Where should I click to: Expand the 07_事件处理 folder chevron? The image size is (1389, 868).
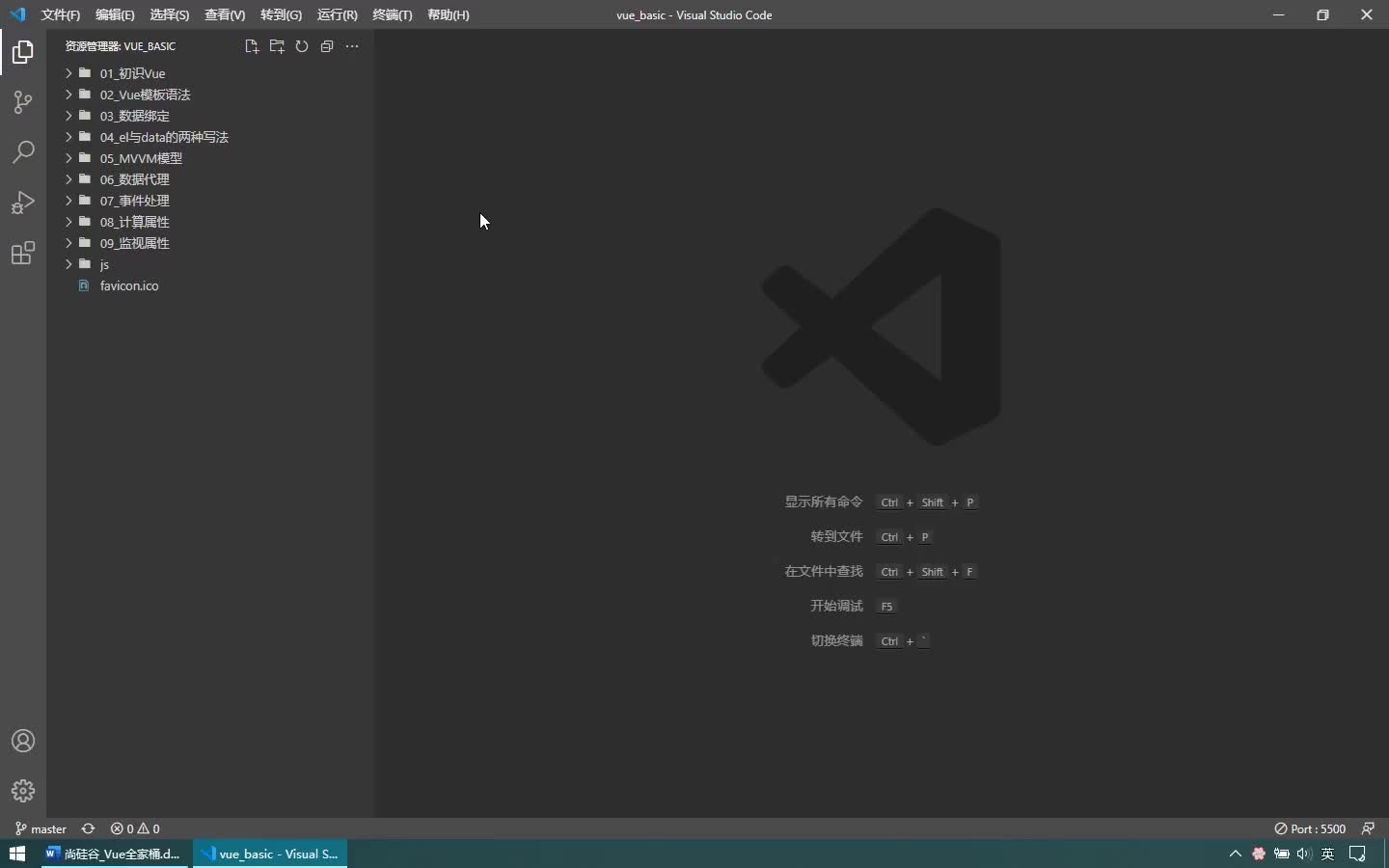(68, 201)
